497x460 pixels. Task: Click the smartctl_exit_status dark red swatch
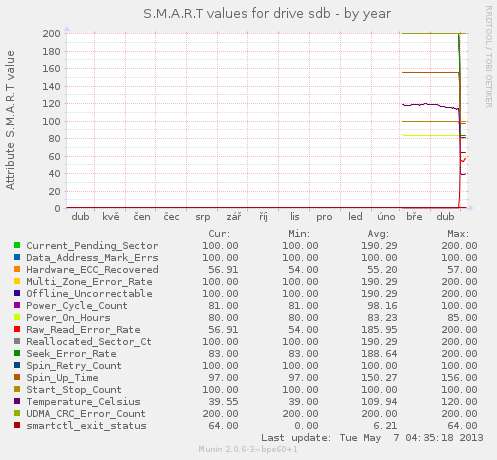[17, 425]
